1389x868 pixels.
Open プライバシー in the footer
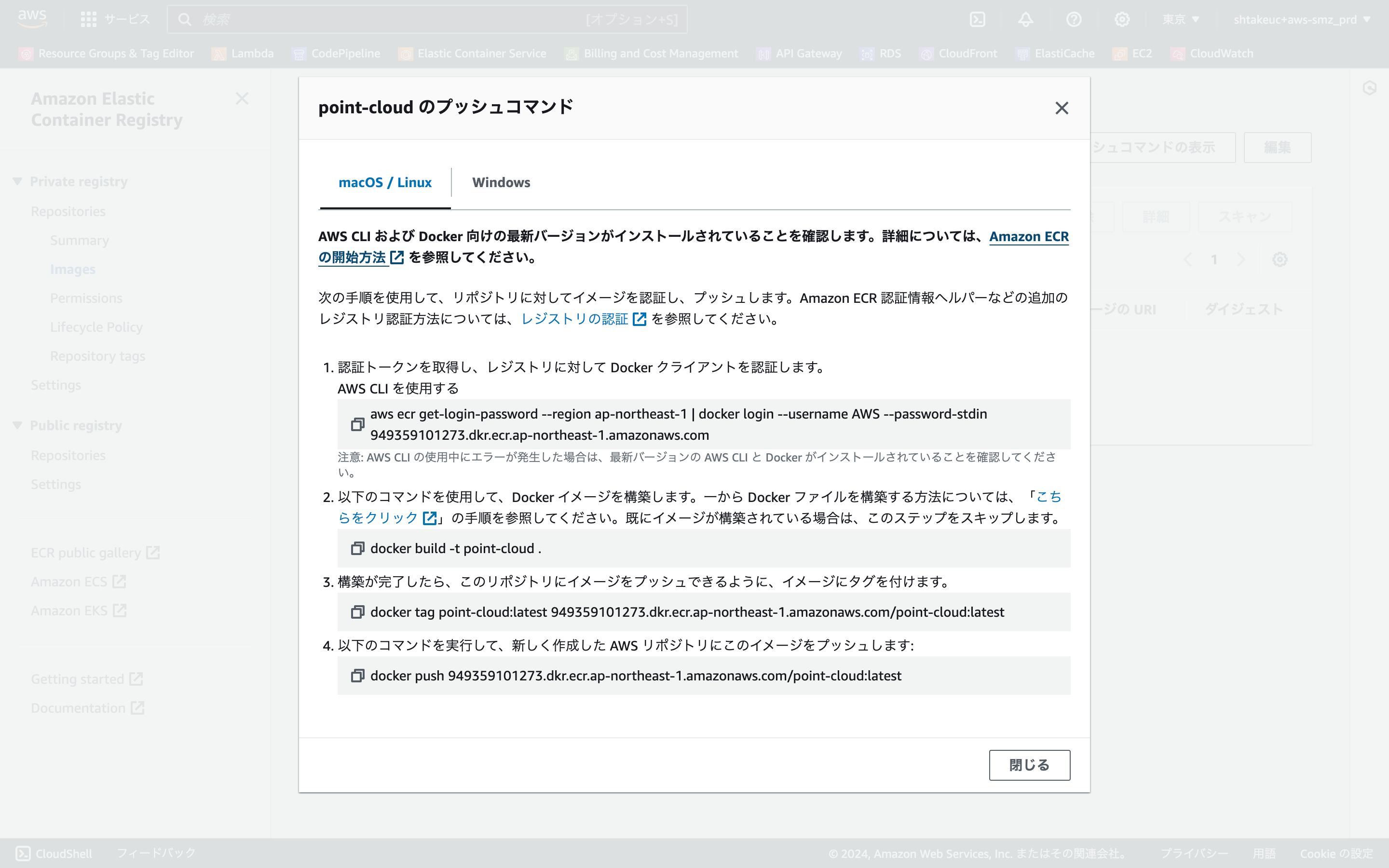pos(1195,854)
